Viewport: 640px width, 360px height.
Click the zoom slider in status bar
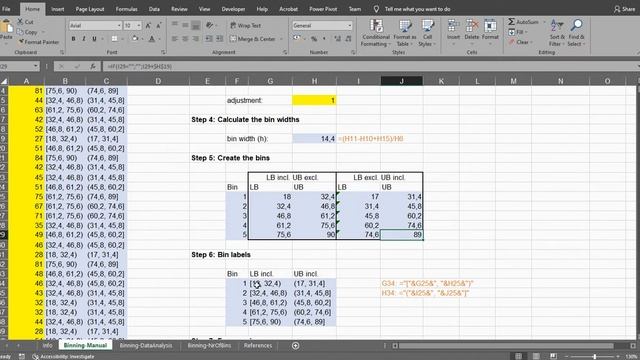coord(594,357)
